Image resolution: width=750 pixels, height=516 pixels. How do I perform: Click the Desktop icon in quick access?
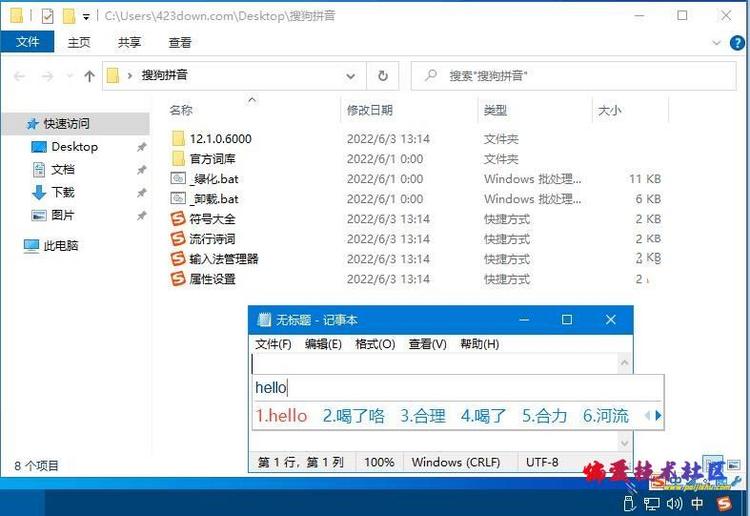(39, 147)
